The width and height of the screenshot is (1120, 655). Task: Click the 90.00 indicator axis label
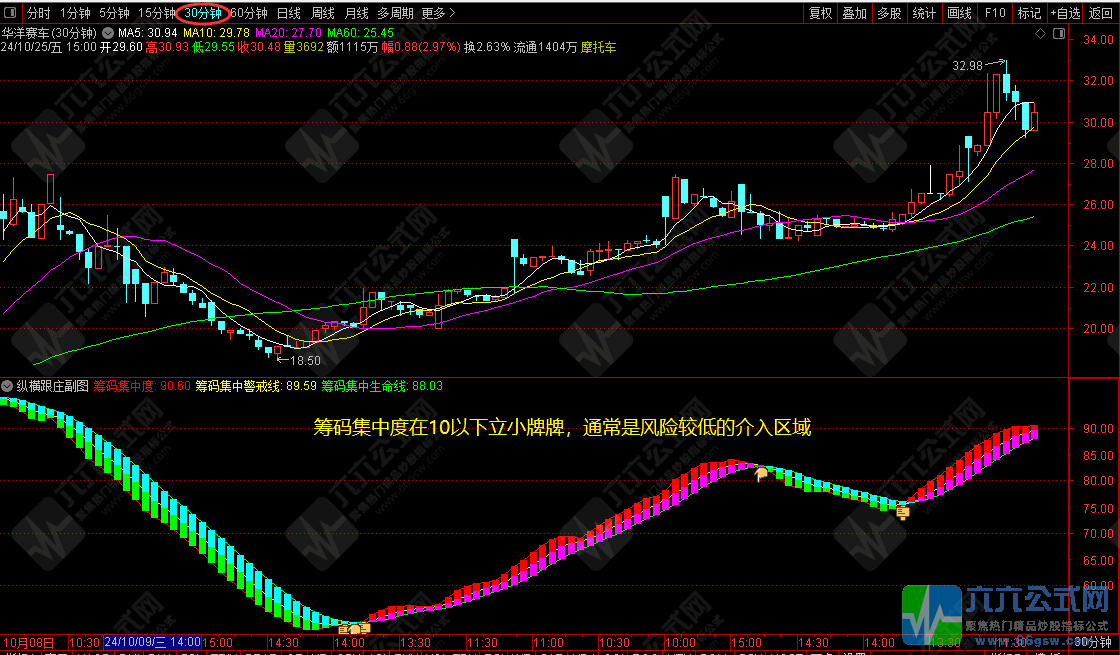coord(1098,429)
